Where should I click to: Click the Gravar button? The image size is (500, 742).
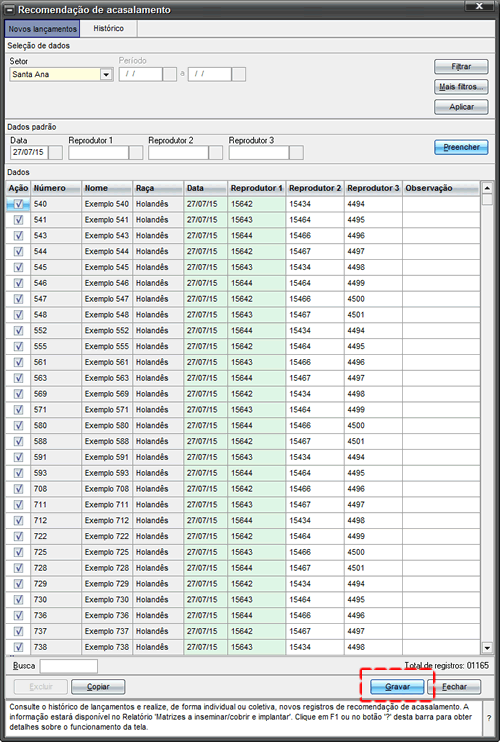tap(397, 687)
